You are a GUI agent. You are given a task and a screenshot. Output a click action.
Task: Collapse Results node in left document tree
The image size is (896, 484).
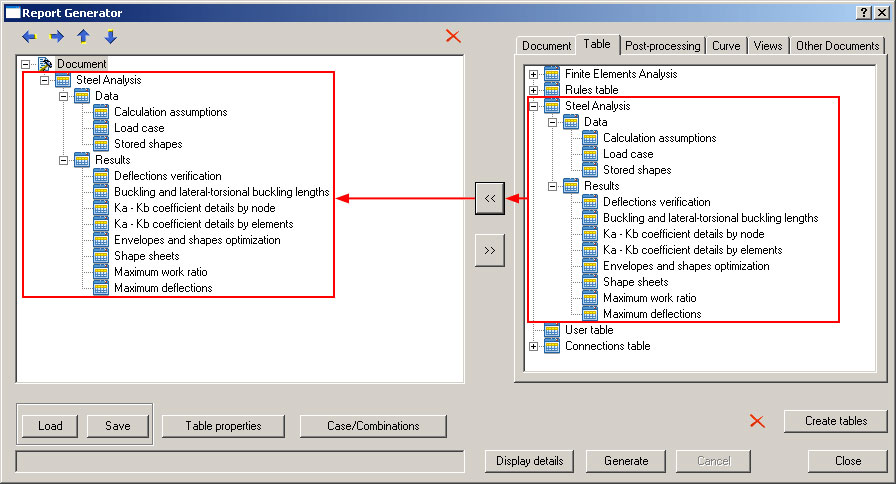[64, 160]
